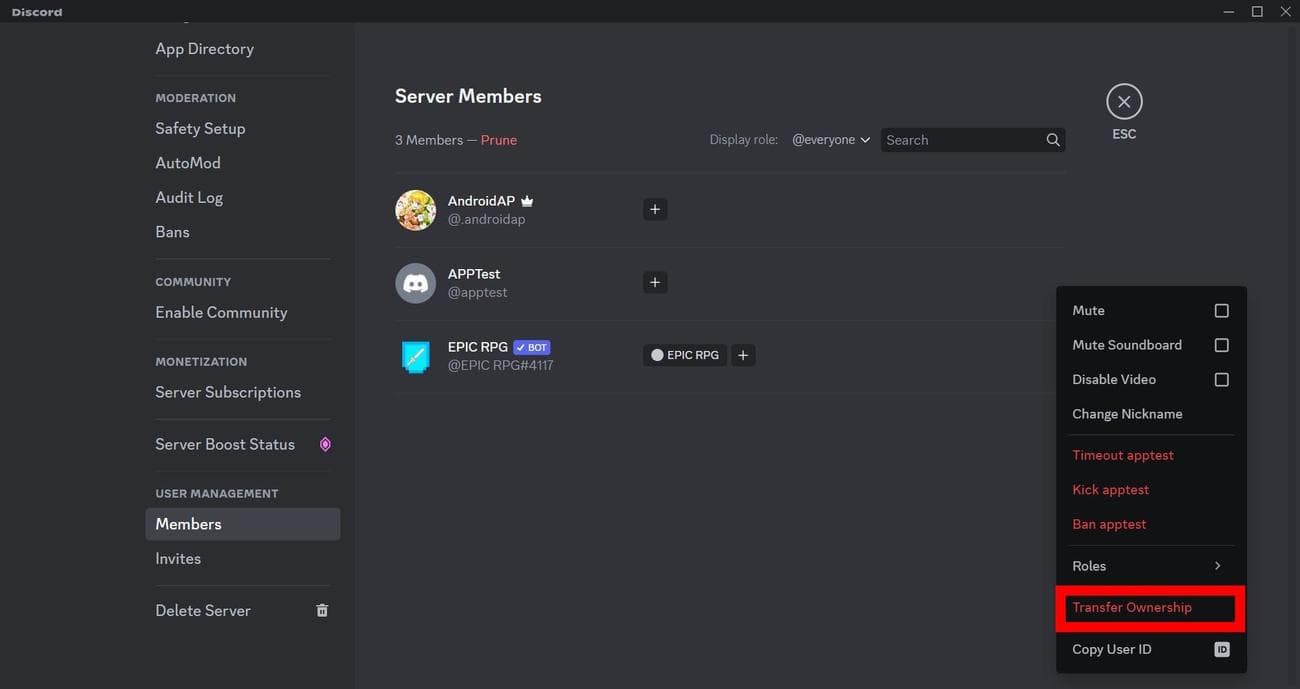Select Transfer Ownership from context menu
Viewport: 1300px width, 689px height.
pyautogui.click(x=1132, y=607)
